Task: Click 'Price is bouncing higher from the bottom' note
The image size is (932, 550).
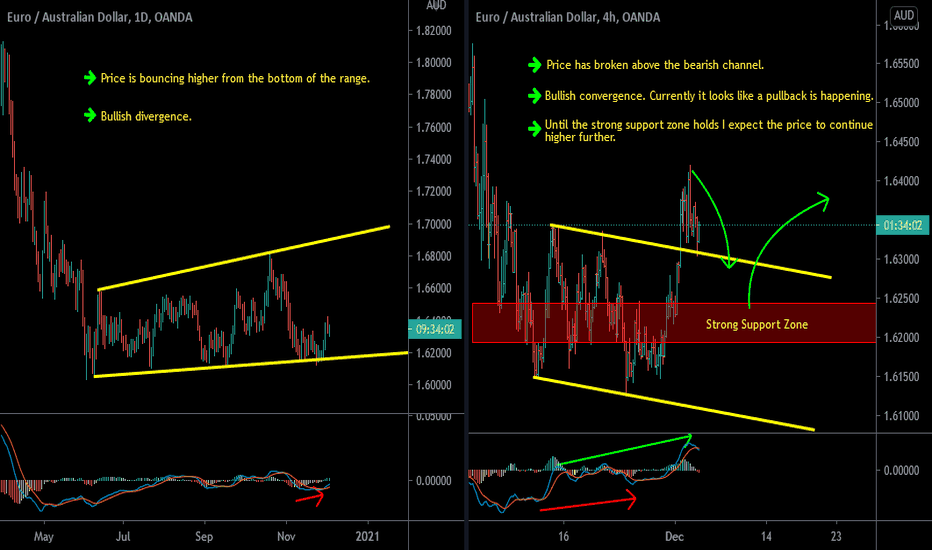Action: (x=235, y=78)
